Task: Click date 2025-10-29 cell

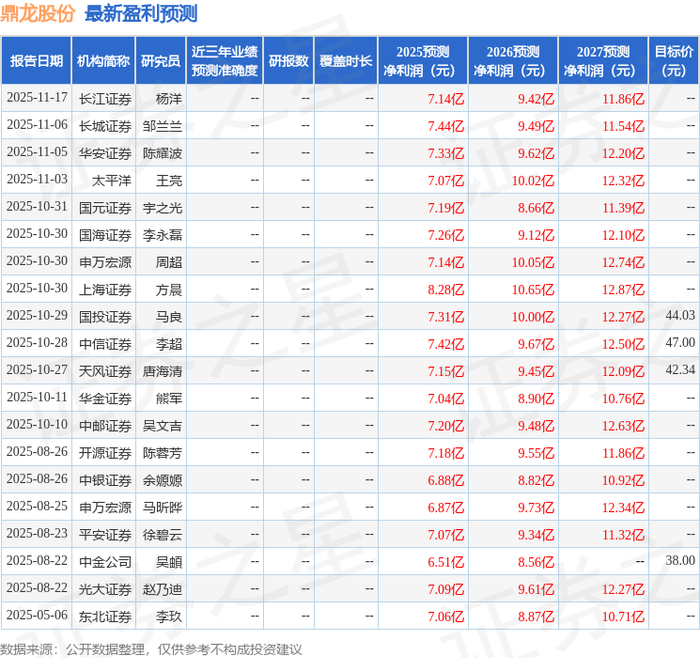Action: [x=37, y=316]
